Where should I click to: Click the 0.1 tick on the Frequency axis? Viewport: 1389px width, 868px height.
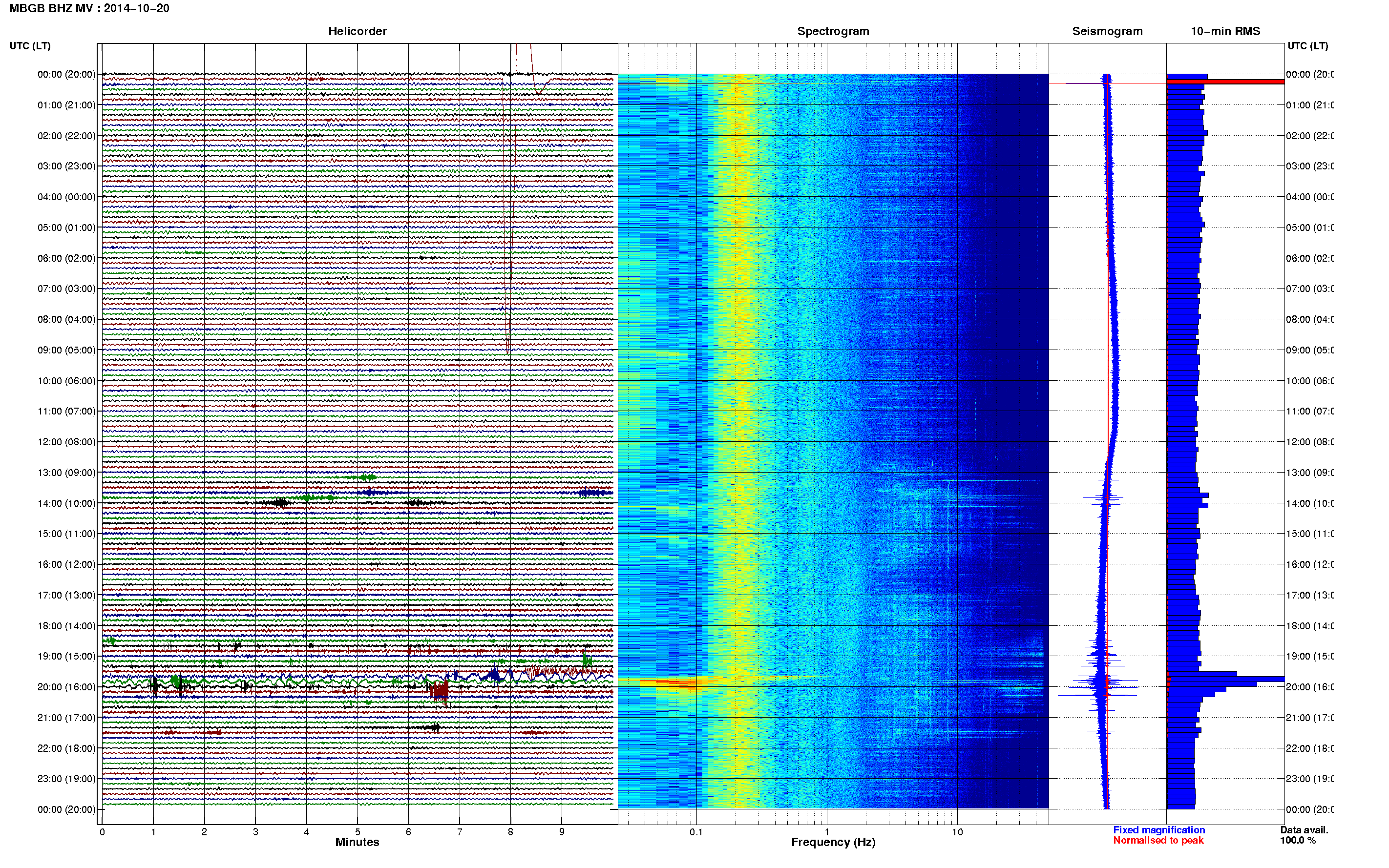click(x=696, y=832)
